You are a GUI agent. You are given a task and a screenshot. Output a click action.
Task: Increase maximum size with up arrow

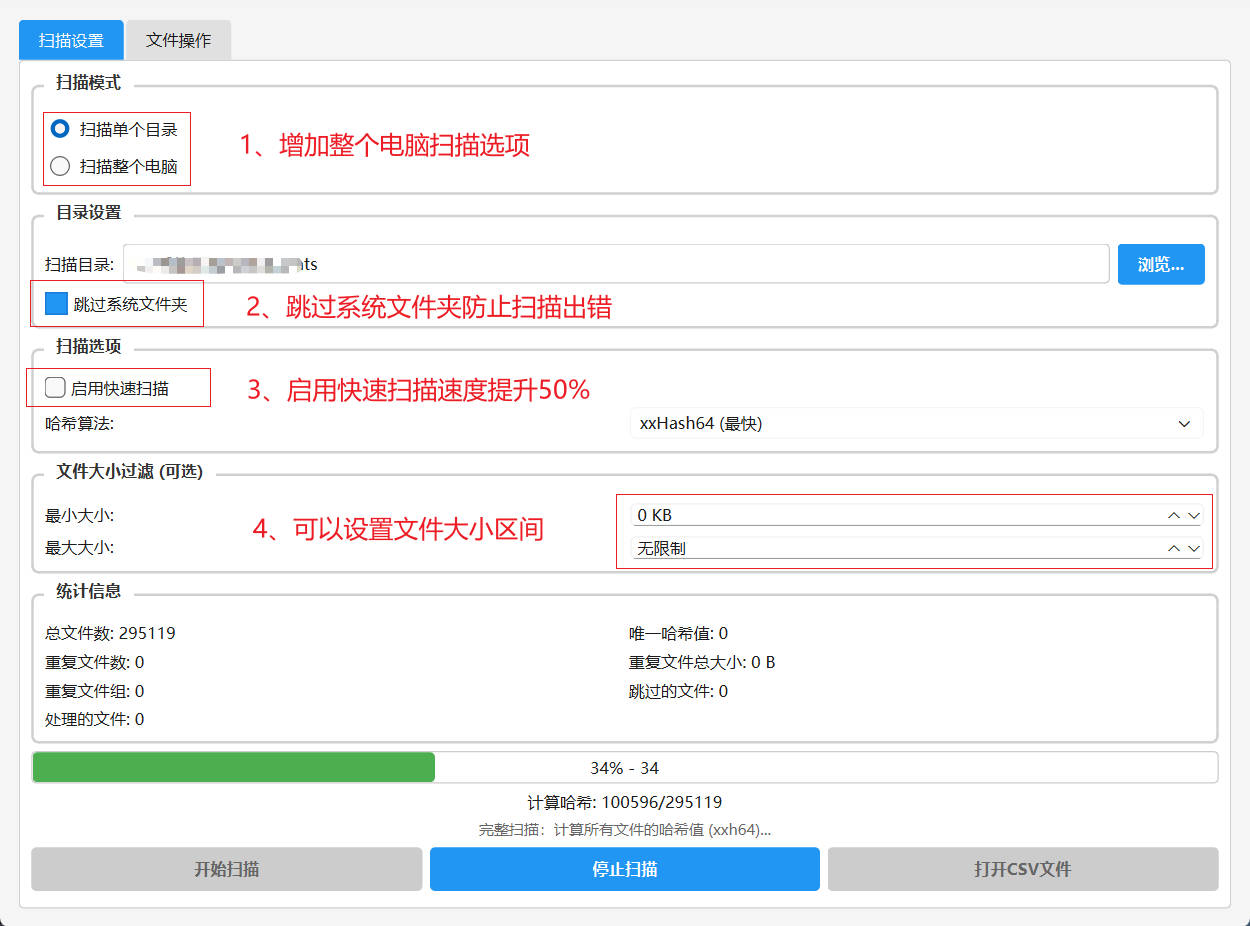click(1174, 549)
